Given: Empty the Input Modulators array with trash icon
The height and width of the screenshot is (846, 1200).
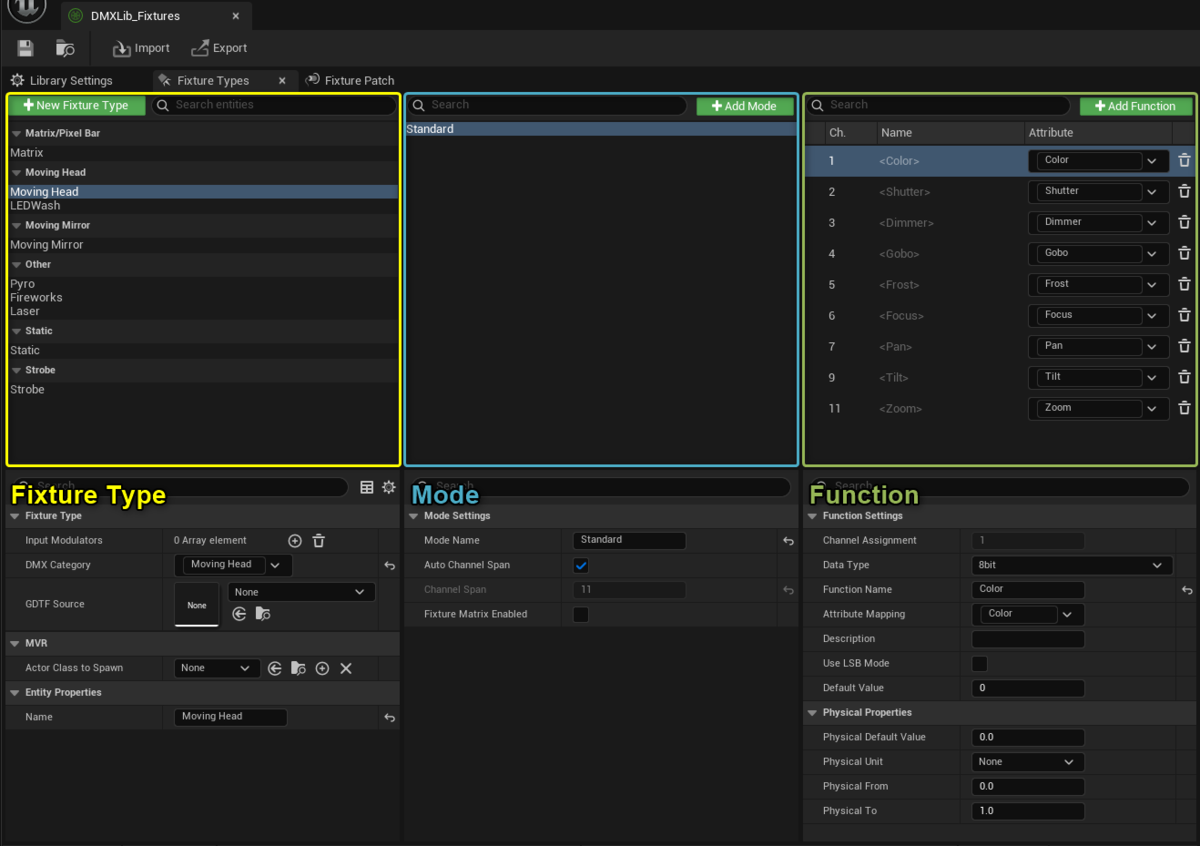Looking at the screenshot, I should tap(318, 541).
